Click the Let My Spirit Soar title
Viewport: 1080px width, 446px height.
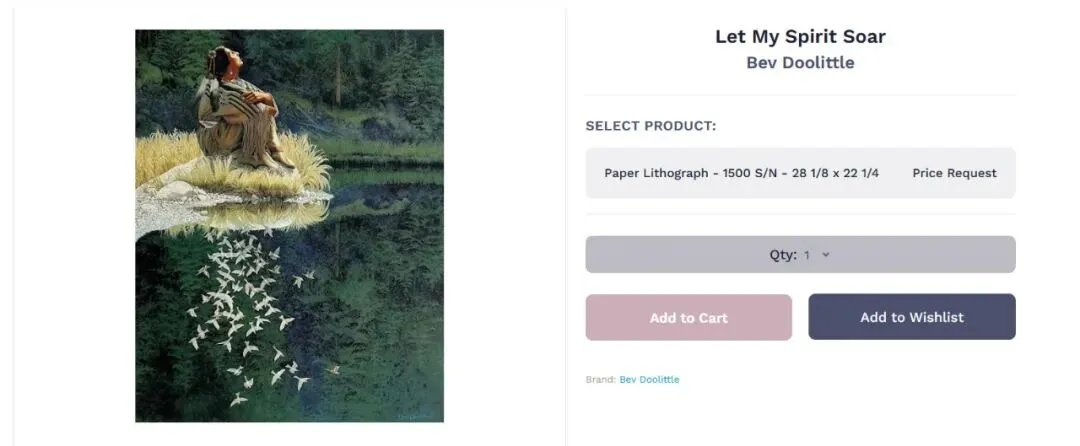[800, 37]
